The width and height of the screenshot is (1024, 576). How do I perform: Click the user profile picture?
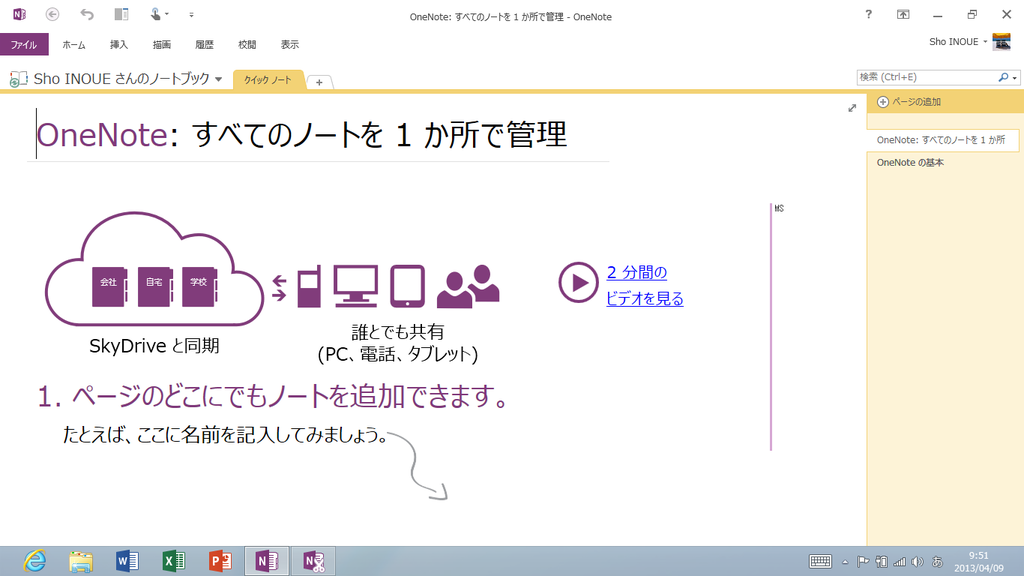click(x=1001, y=41)
